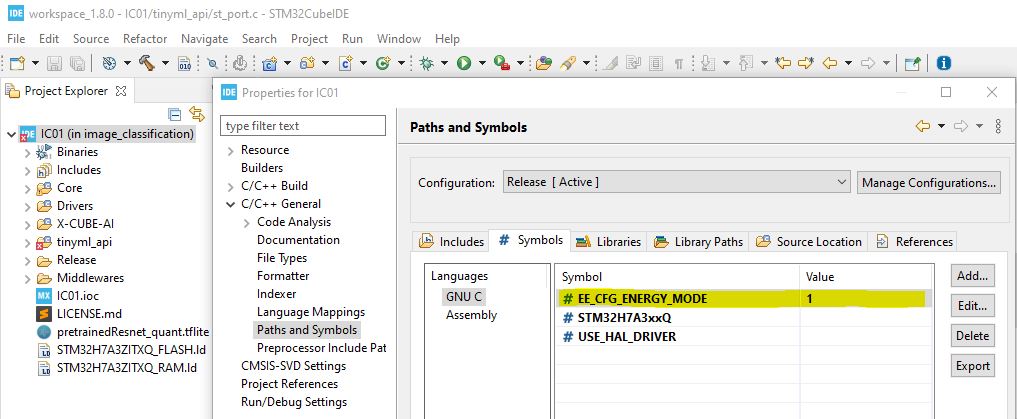This screenshot has width=1017, height=419.
Task: Expand the C/C++ Build category
Action: click(x=231, y=187)
